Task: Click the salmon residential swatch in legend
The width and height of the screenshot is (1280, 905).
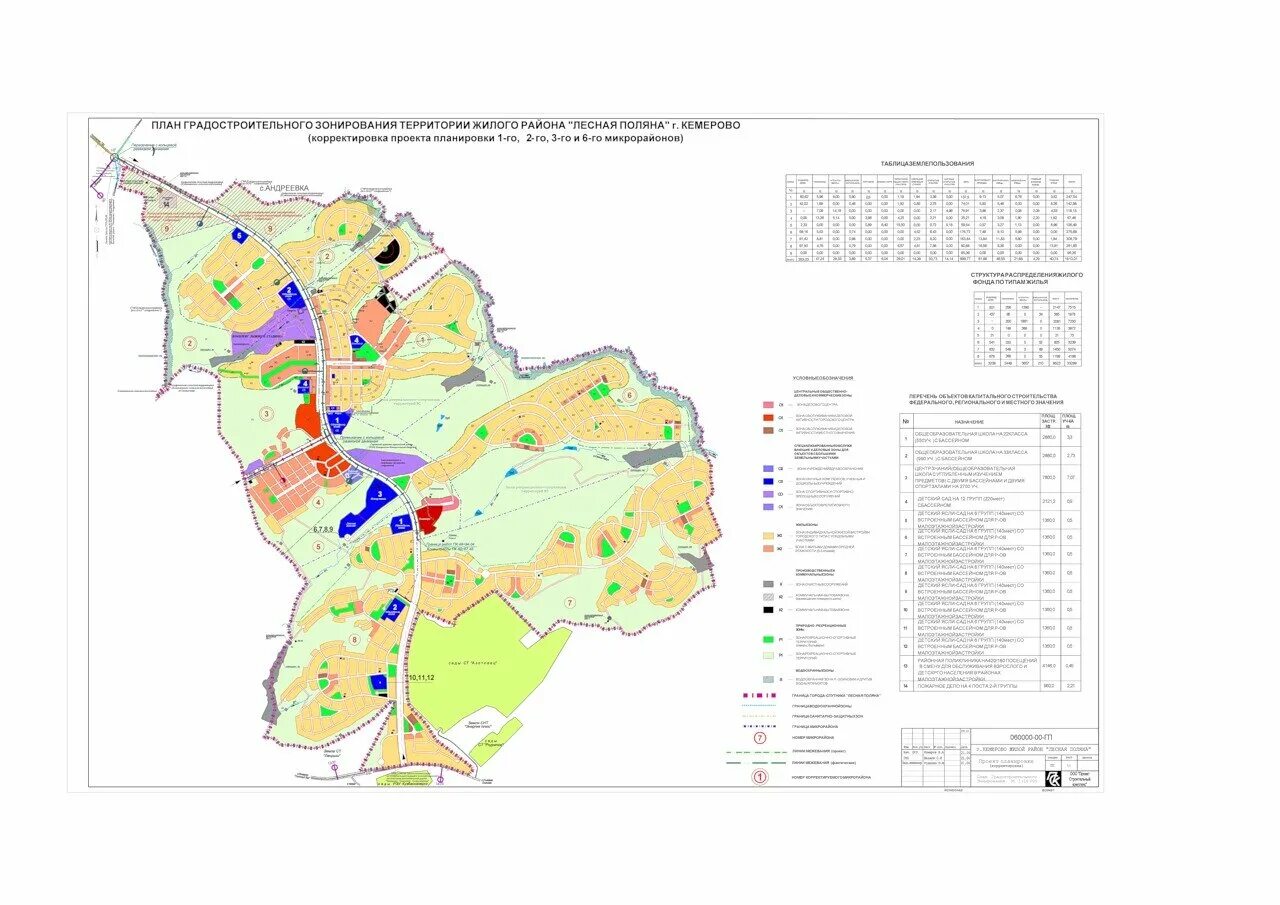Action: pyautogui.click(x=768, y=548)
